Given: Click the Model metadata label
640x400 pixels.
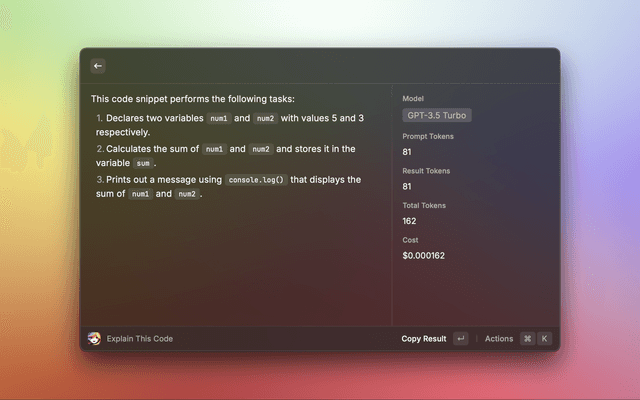Looking at the screenshot, I should [x=413, y=99].
